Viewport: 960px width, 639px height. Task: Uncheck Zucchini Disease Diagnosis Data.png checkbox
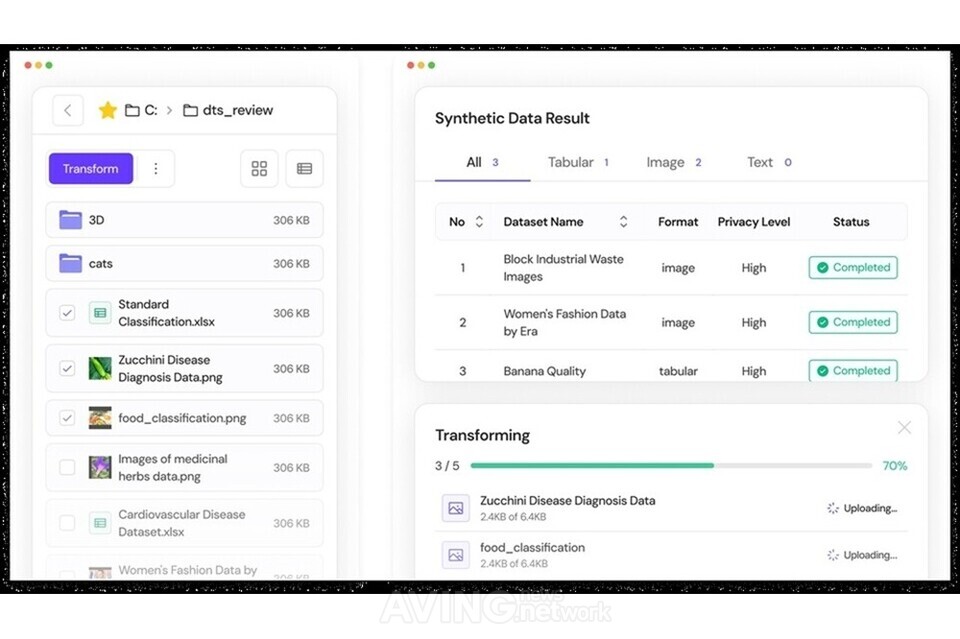point(67,368)
